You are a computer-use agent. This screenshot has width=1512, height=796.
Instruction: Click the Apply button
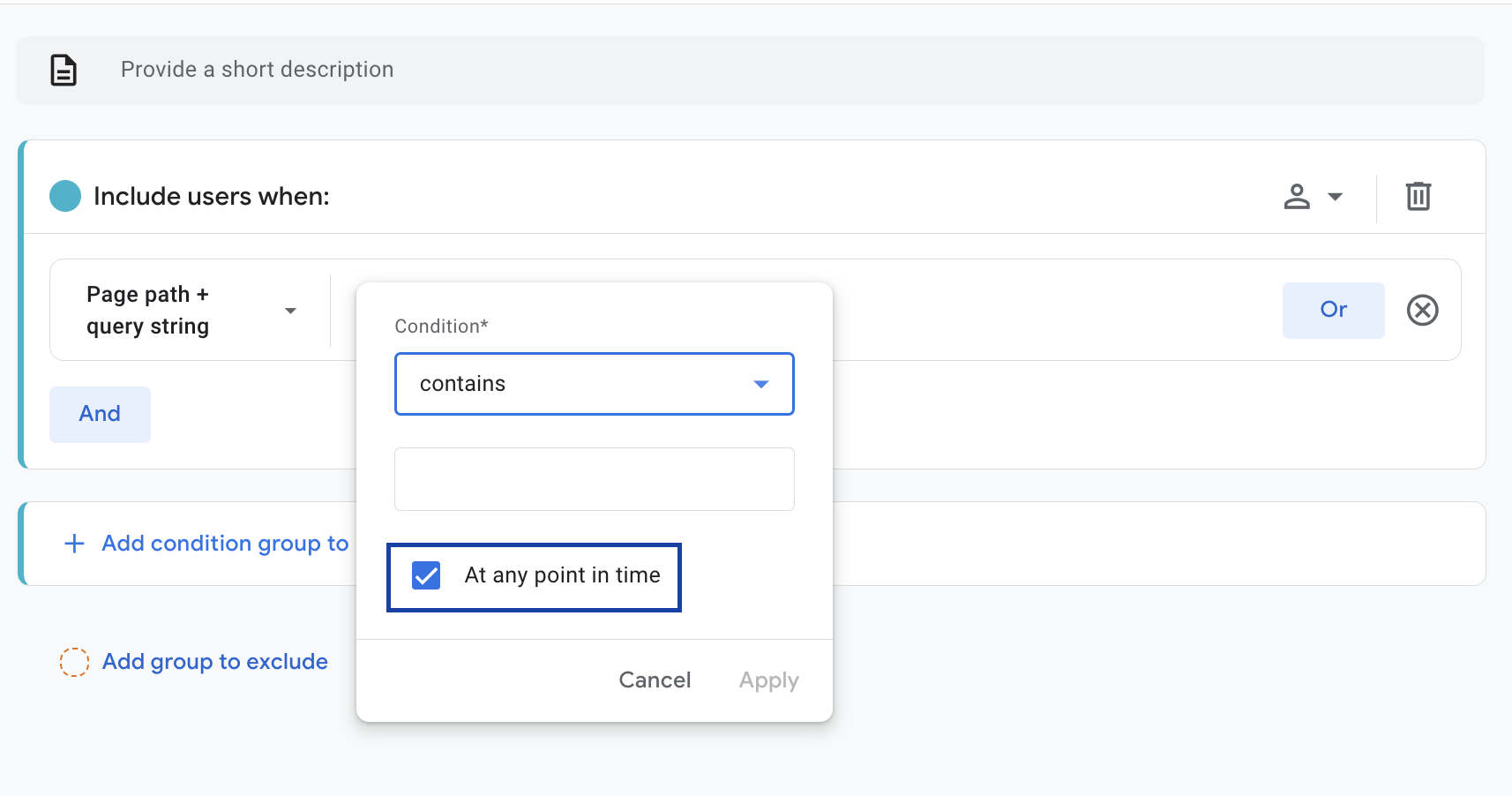[x=767, y=680]
